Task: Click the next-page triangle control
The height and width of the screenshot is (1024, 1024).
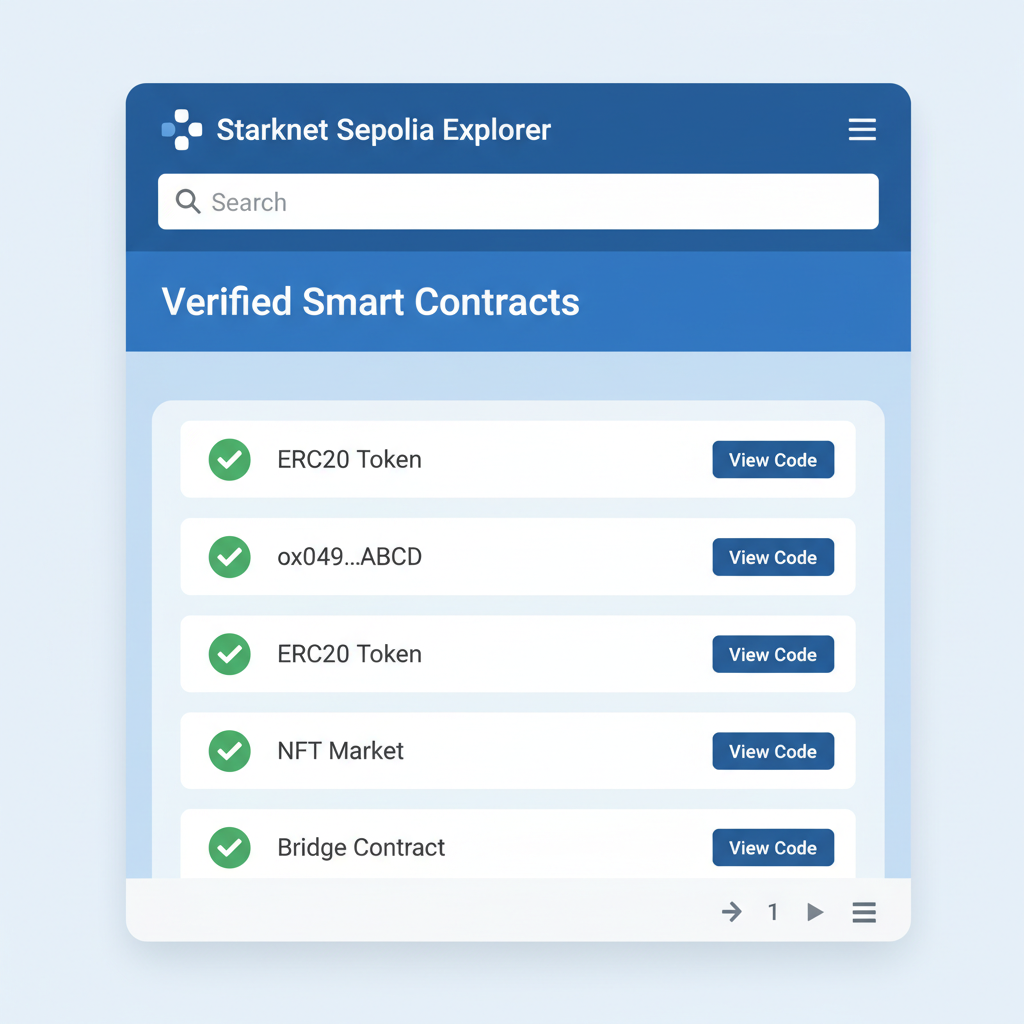Action: click(x=814, y=911)
